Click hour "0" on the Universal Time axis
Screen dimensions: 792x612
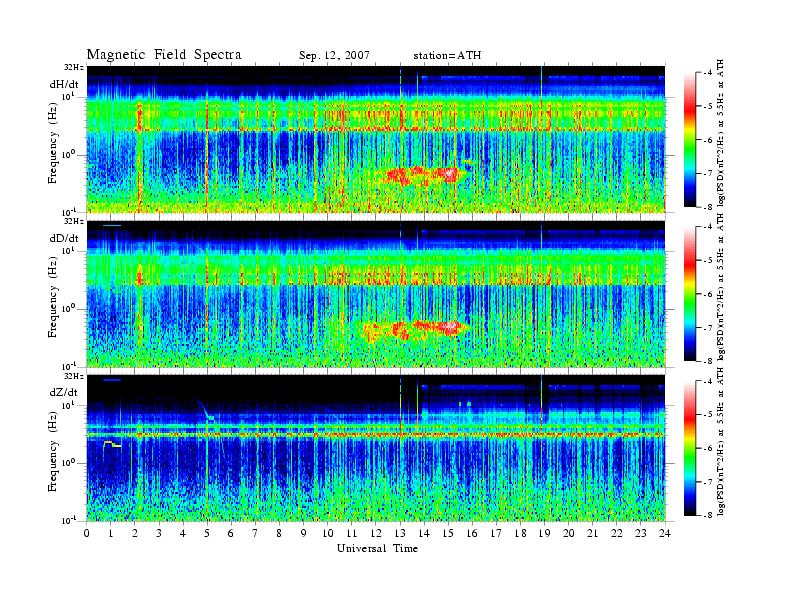(x=87, y=534)
